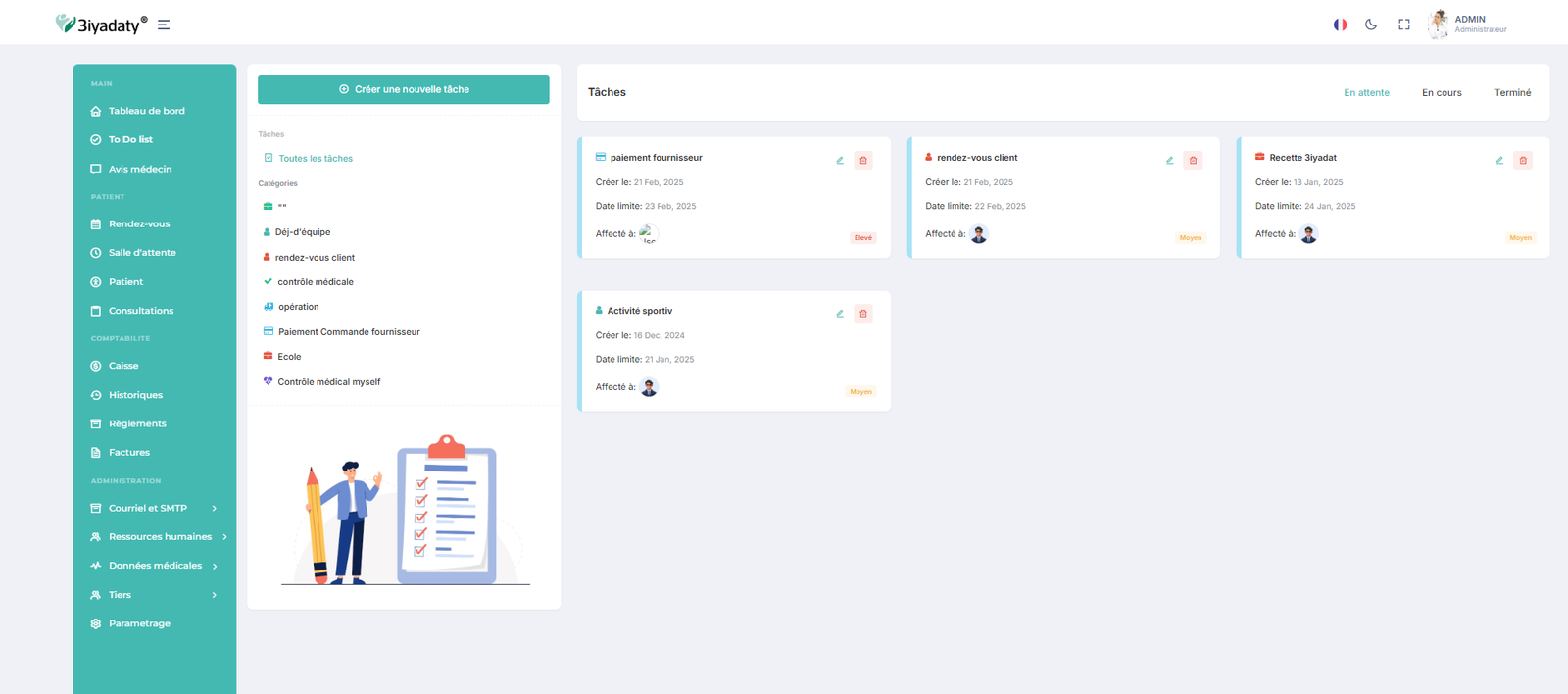The image size is (1568, 694).
Task: Delete the rendez-vous client task
Action: pos(1193,161)
